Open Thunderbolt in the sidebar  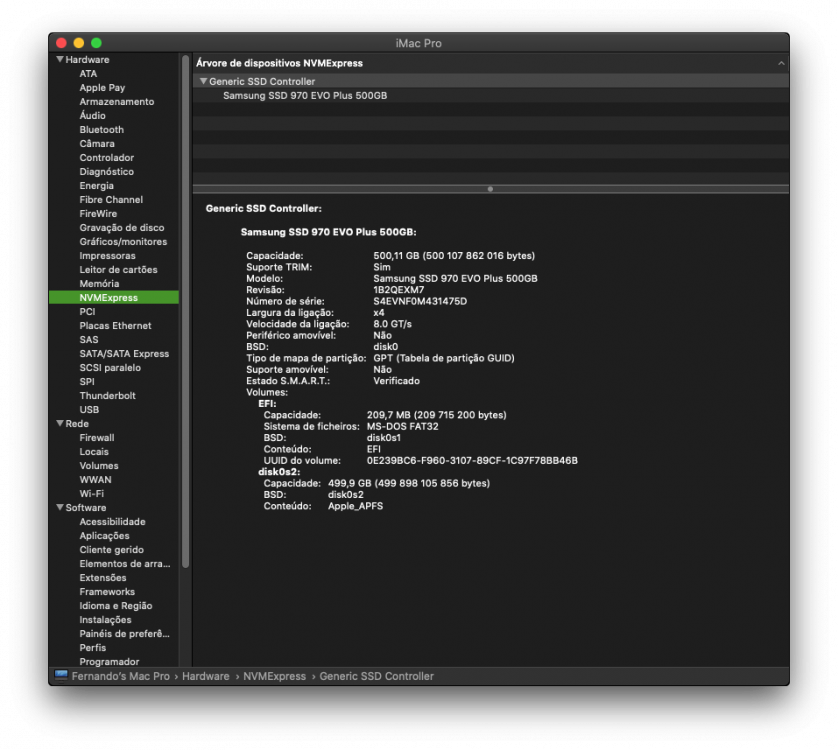[x=107, y=396]
